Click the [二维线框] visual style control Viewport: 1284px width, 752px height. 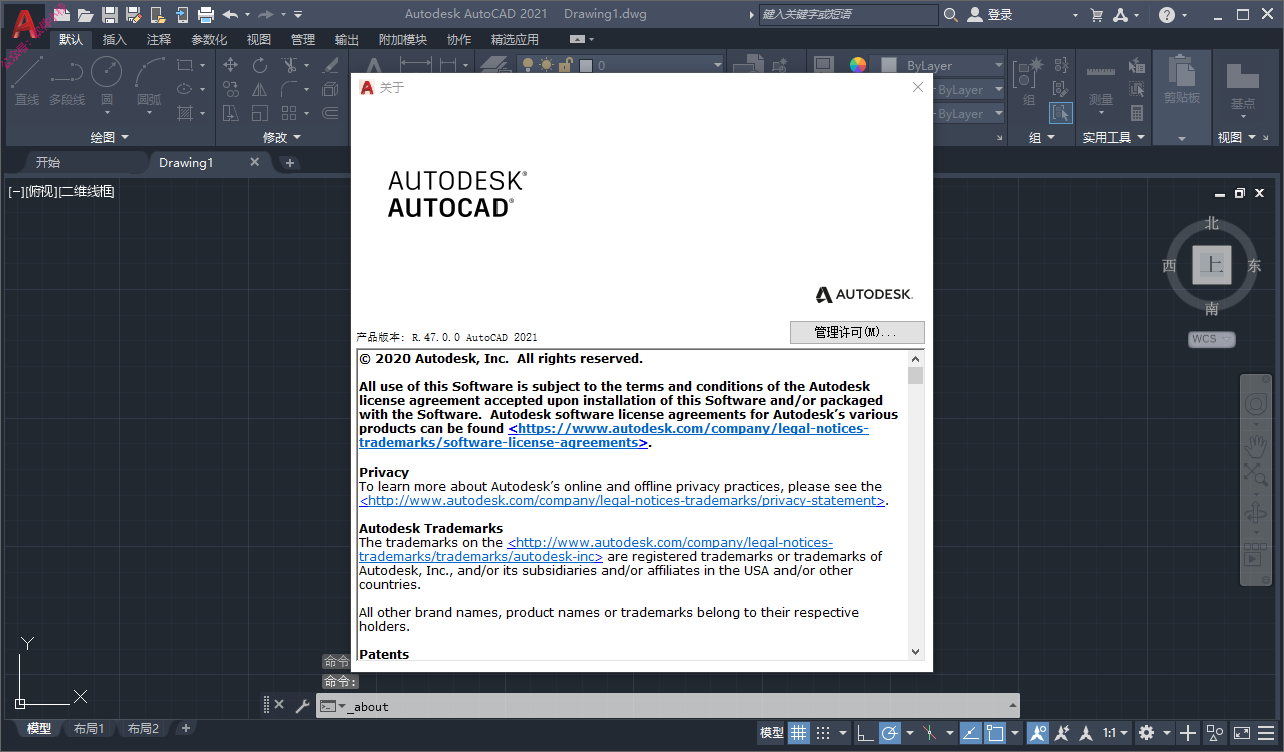pos(87,191)
